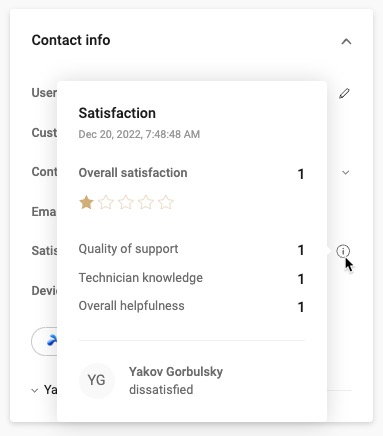
Task: Select the fifth star rating
Action: pyautogui.click(x=166, y=202)
